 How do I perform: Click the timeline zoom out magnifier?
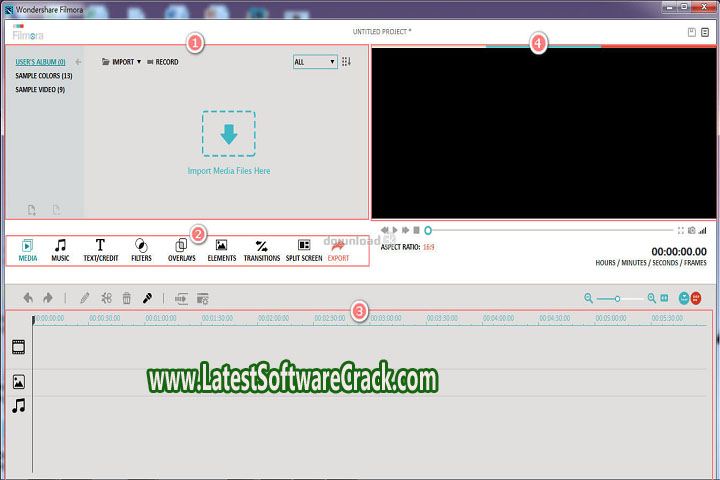click(588, 298)
